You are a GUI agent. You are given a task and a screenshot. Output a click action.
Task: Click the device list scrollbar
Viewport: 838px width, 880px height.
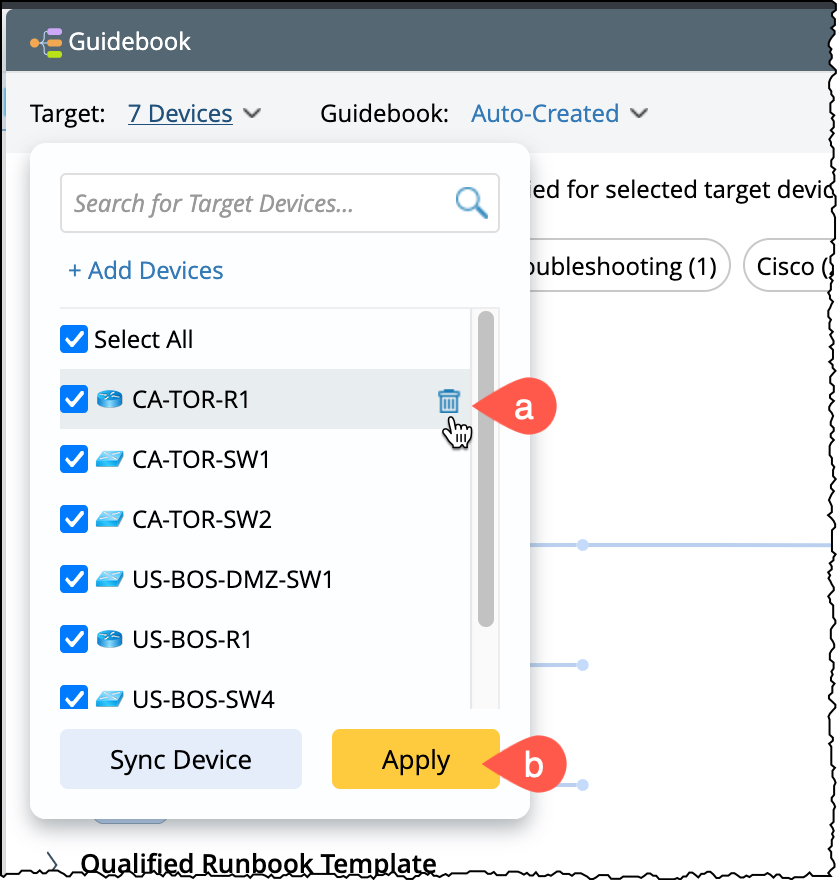(x=486, y=470)
